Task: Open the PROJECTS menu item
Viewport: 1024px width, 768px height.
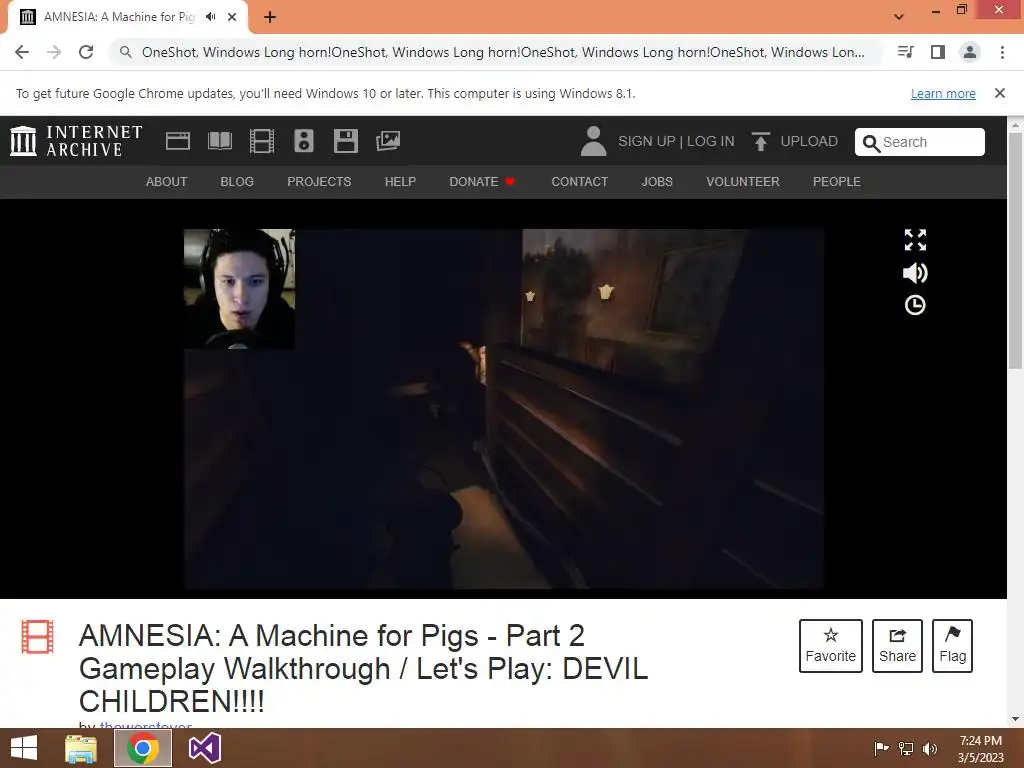Action: pos(319,182)
